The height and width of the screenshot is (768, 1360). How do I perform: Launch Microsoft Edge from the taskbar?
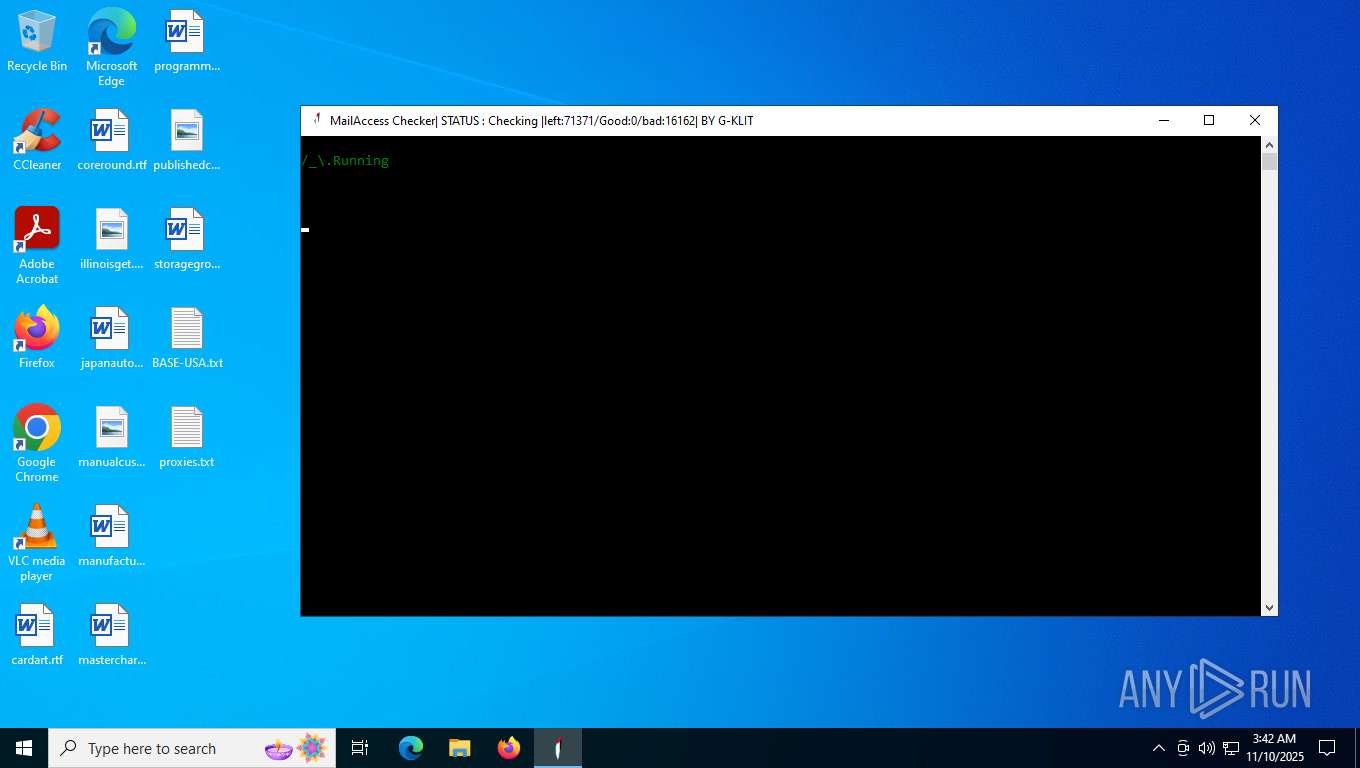411,748
